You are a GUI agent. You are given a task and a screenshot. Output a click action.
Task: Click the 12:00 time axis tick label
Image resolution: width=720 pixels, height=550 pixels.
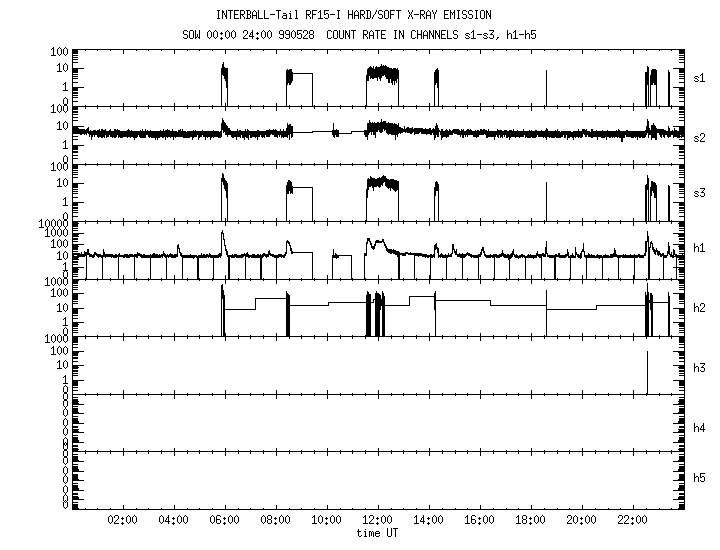click(x=377, y=520)
